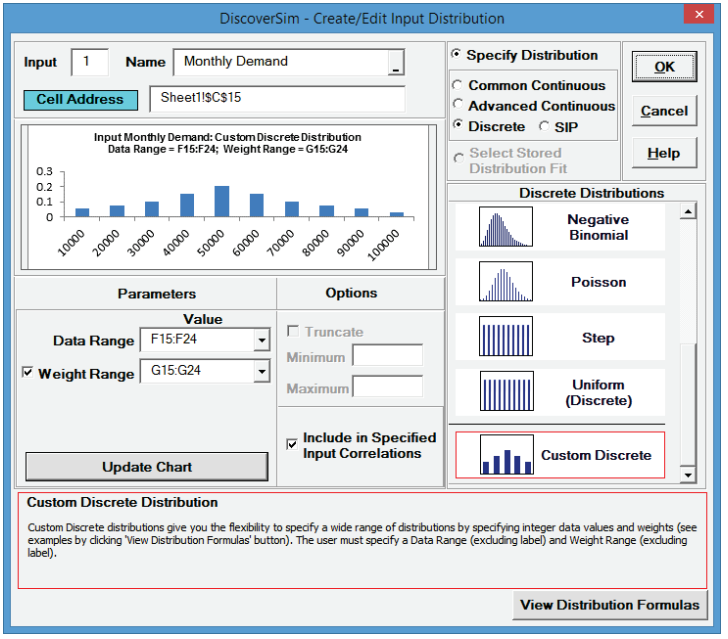This screenshot has height=639, width=728.
Task: Select the Negative Binomial distribution icon
Action: pos(506,227)
